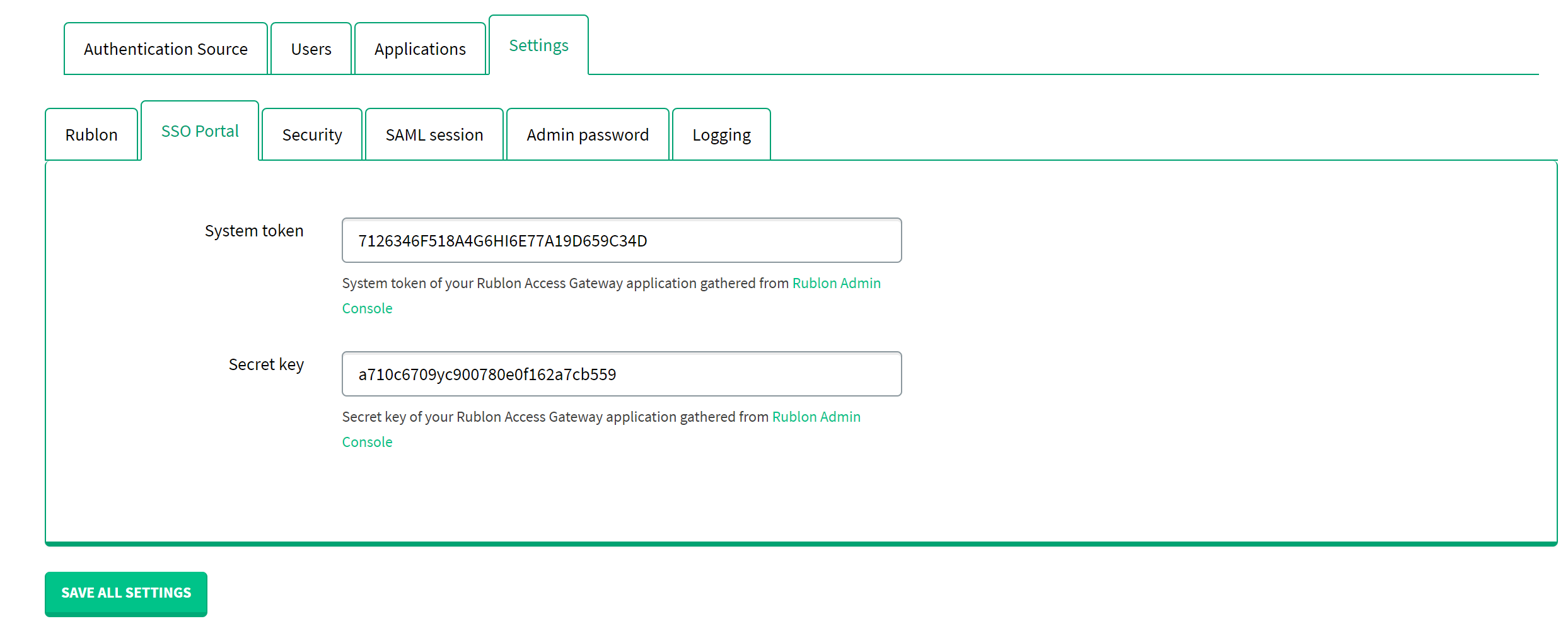1568x626 pixels.
Task: Click the Console link below Secret key
Action: (367, 442)
